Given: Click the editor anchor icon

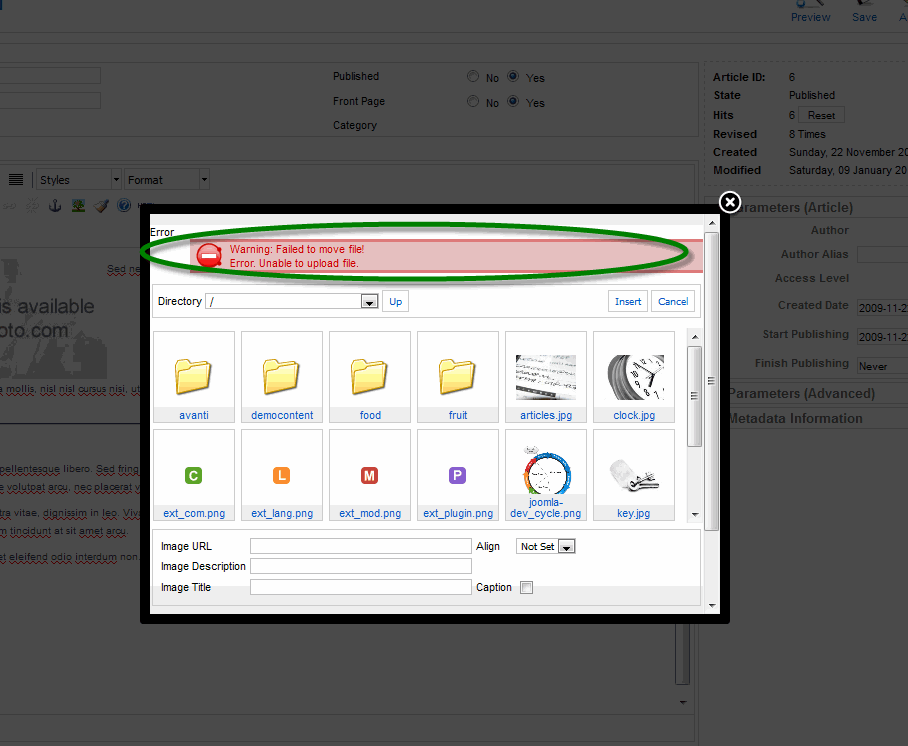Looking at the screenshot, I should (x=55, y=206).
